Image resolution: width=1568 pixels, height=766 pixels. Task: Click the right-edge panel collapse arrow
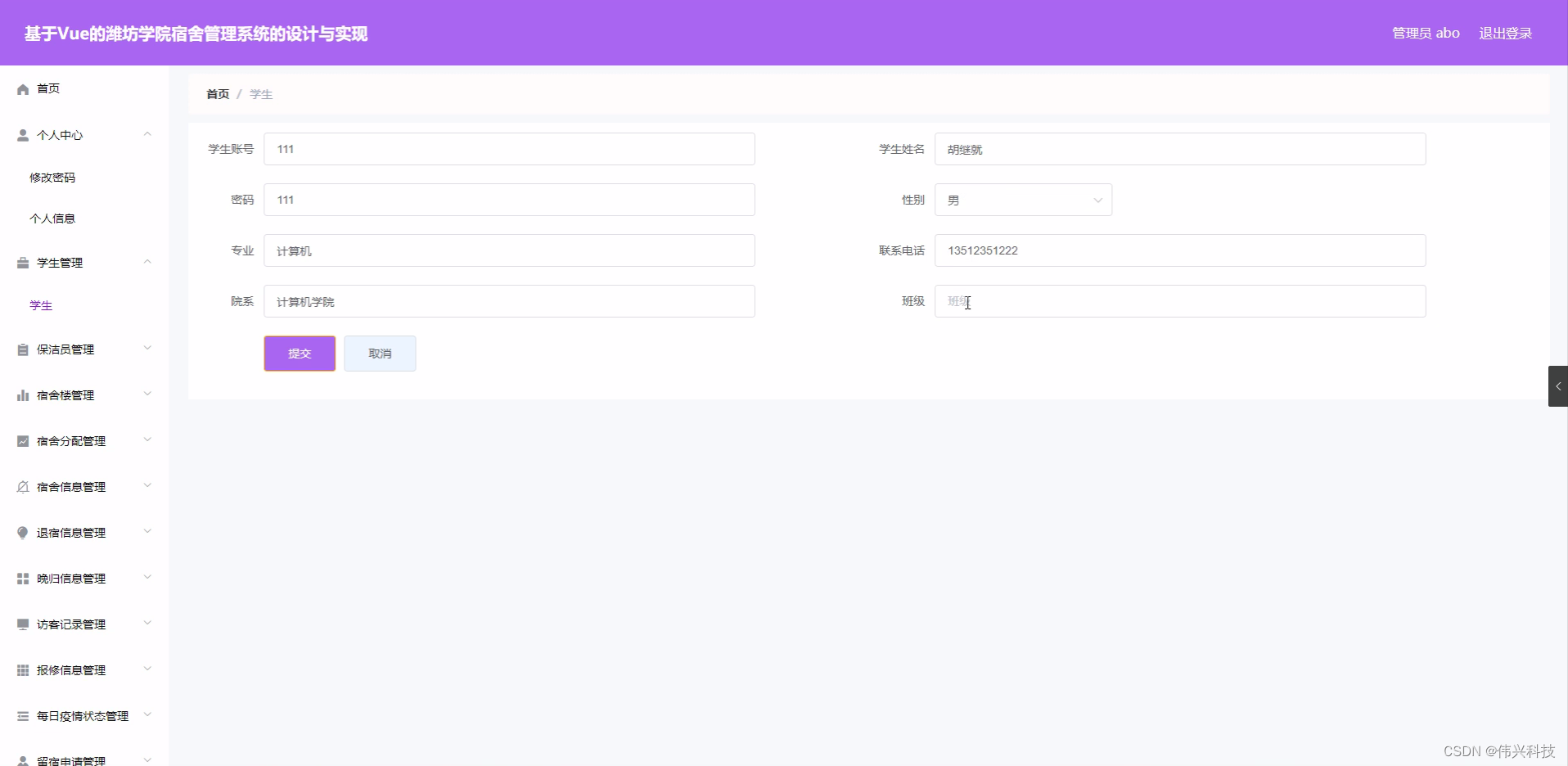click(1557, 385)
